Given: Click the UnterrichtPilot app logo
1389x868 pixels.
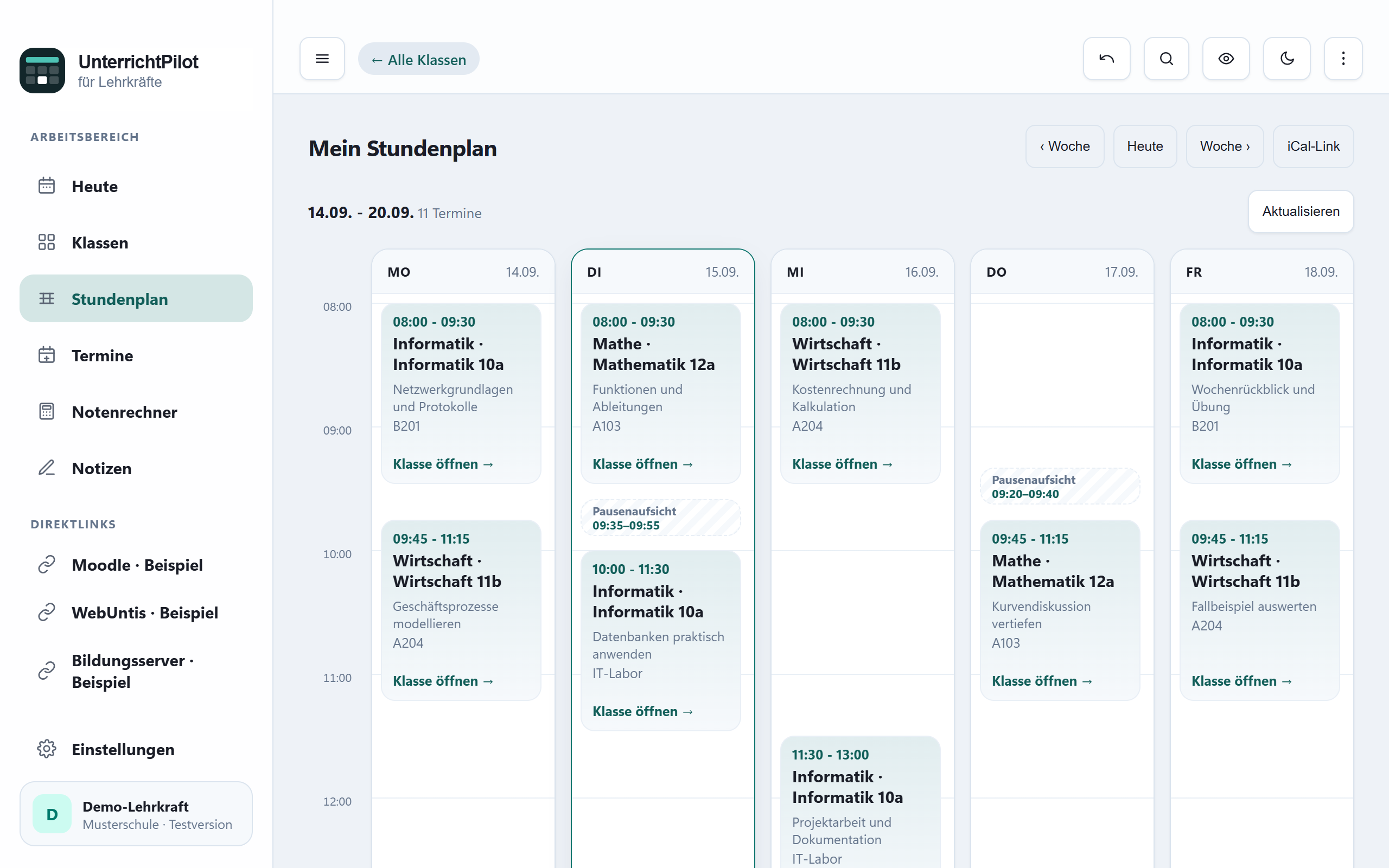Looking at the screenshot, I should (x=42, y=70).
